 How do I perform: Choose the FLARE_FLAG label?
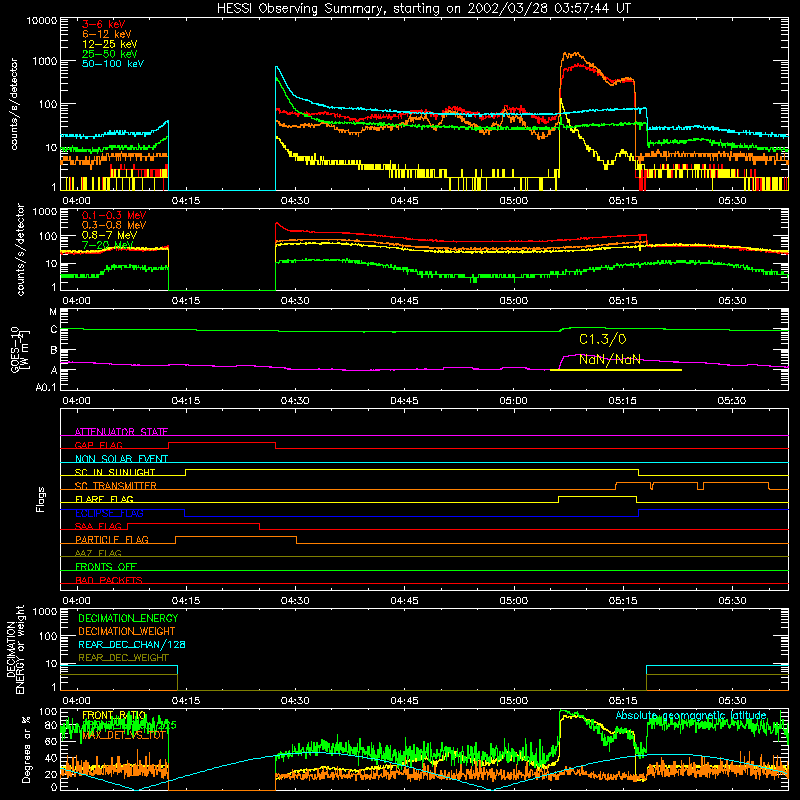click(x=104, y=499)
